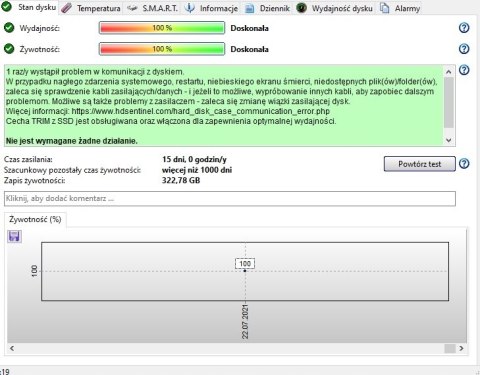The height and width of the screenshot is (375, 480).
Task: Click the chart horizontal scrollbar thumb
Action: (x=450, y=348)
